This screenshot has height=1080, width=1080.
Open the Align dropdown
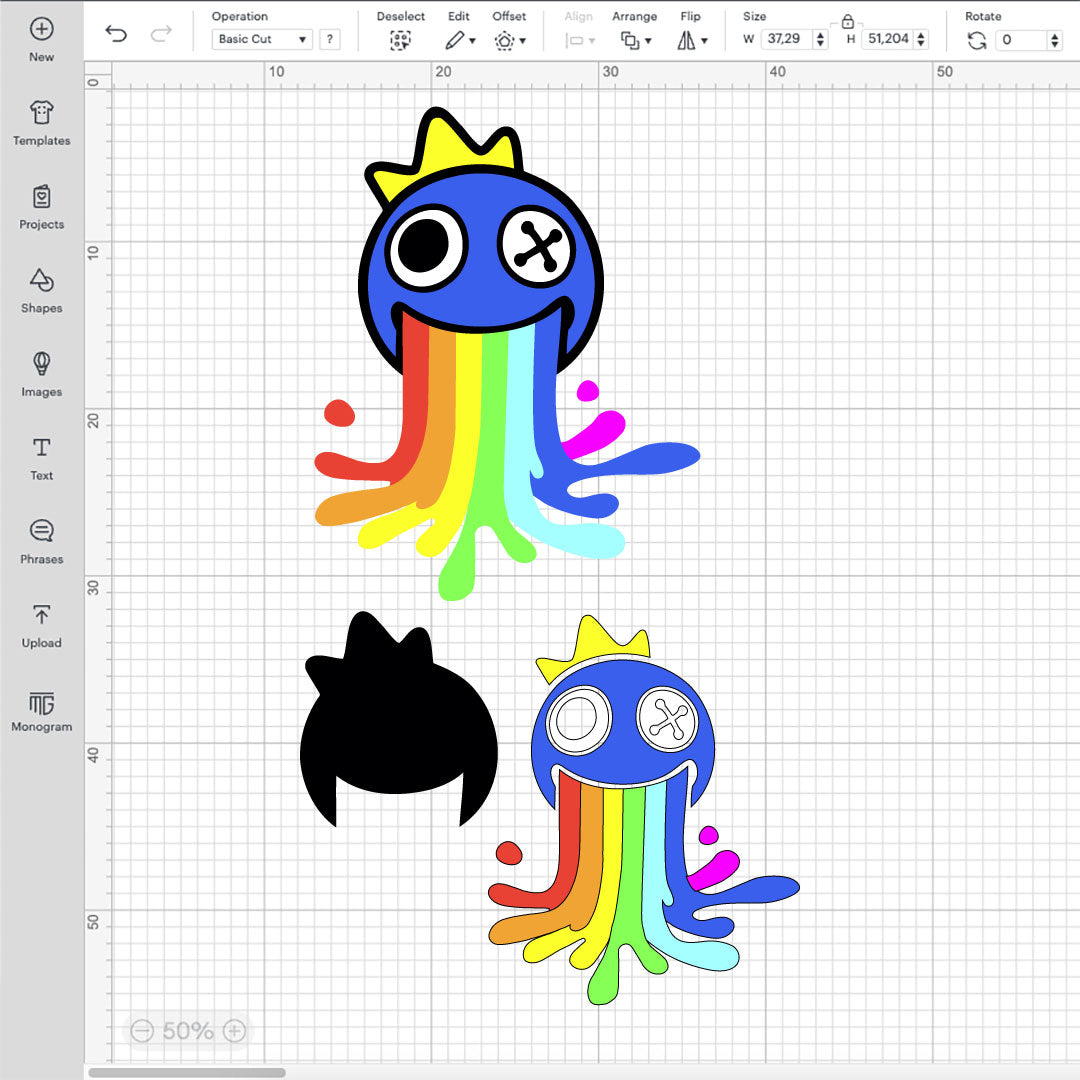pyautogui.click(x=579, y=41)
